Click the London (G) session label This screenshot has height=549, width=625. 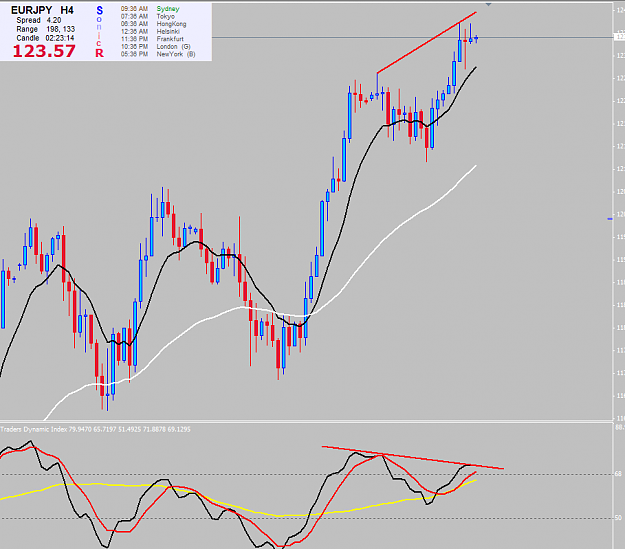[x=173, y=47]
